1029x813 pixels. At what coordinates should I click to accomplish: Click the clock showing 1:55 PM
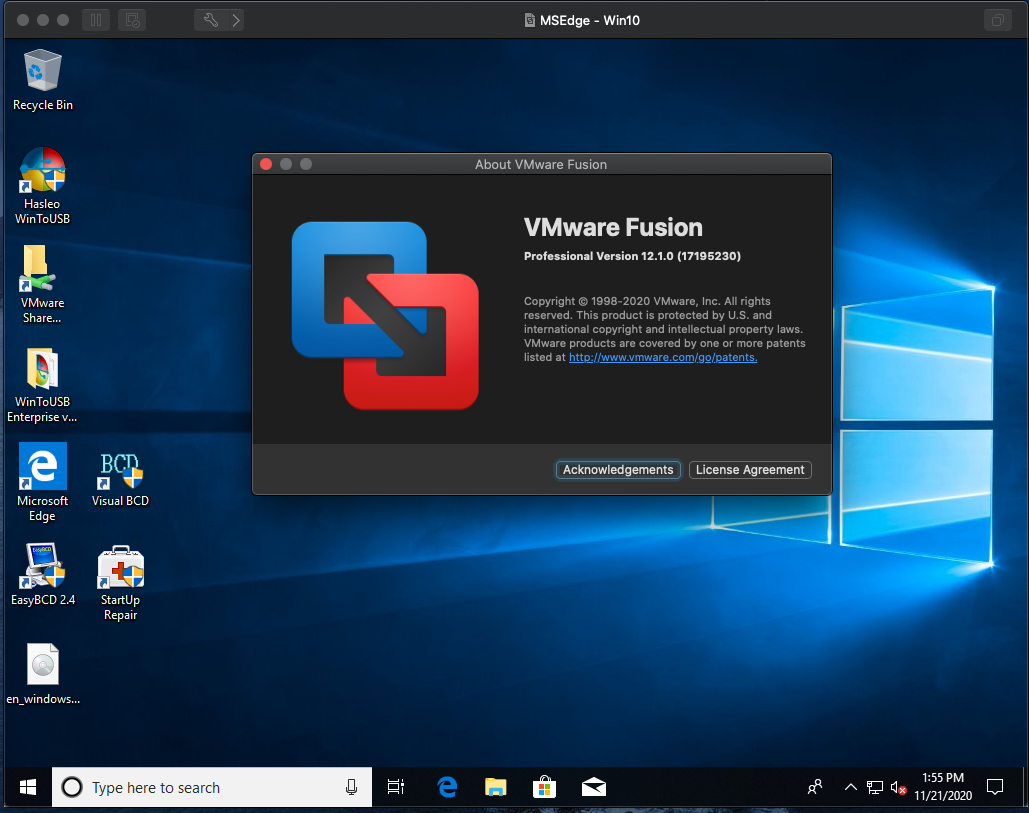(943, 787)
